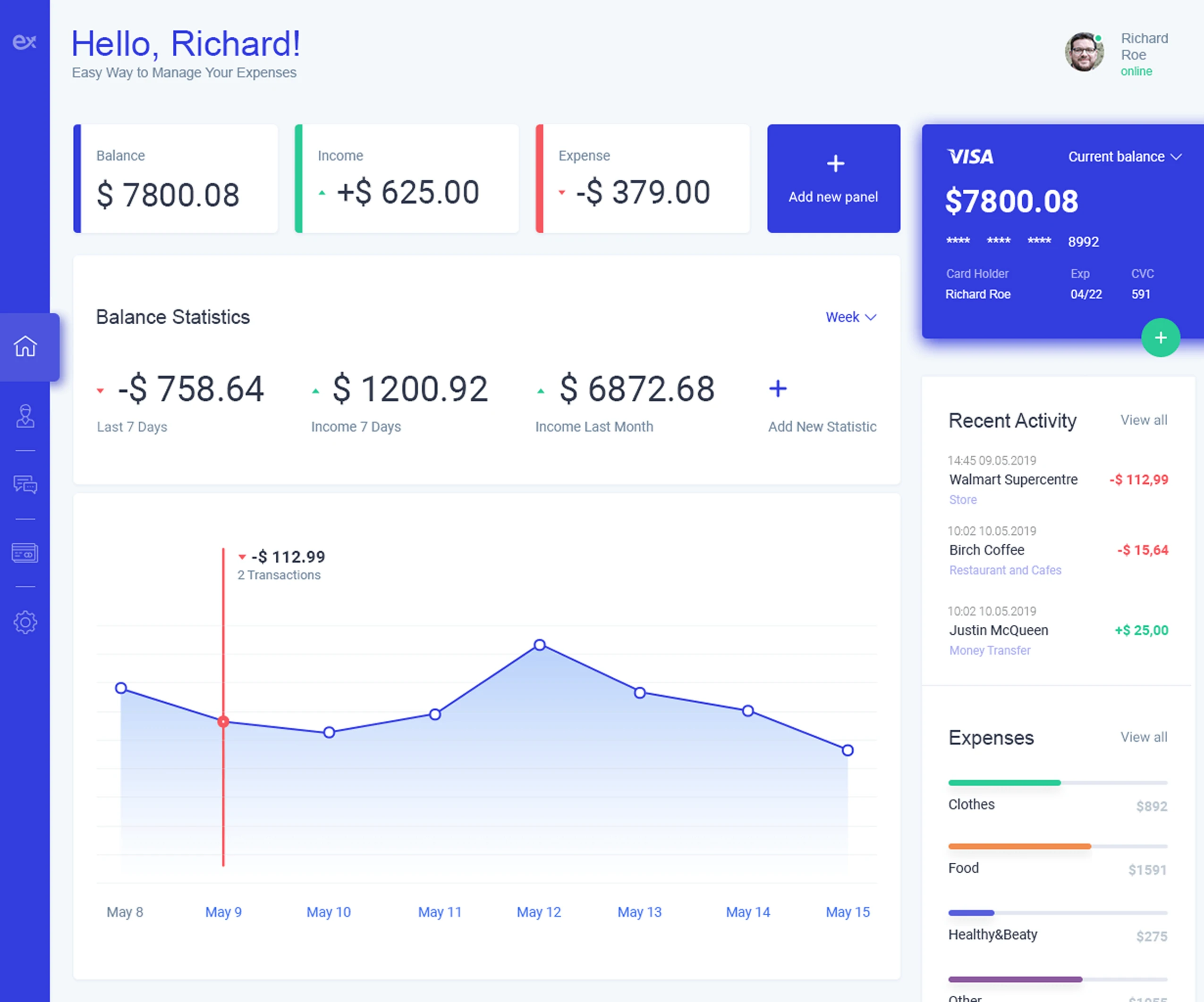Click the Restaurant and Cafes category link
The image size is (1204, 1002).
[x=1005, y=570]
